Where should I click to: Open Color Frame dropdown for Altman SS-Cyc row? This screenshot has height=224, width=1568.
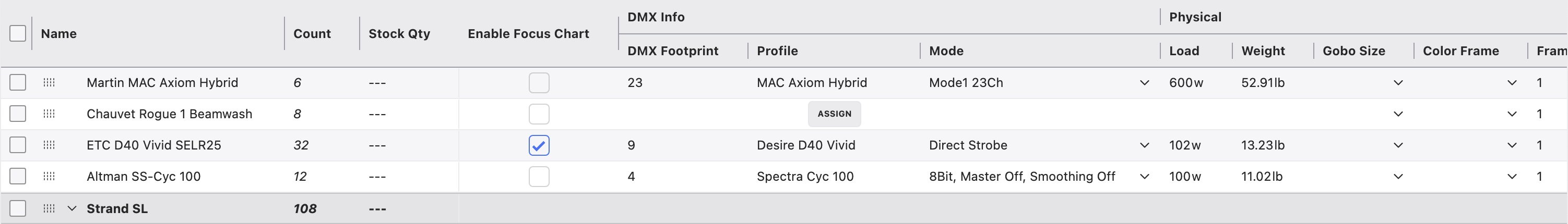click(1512, 177)
